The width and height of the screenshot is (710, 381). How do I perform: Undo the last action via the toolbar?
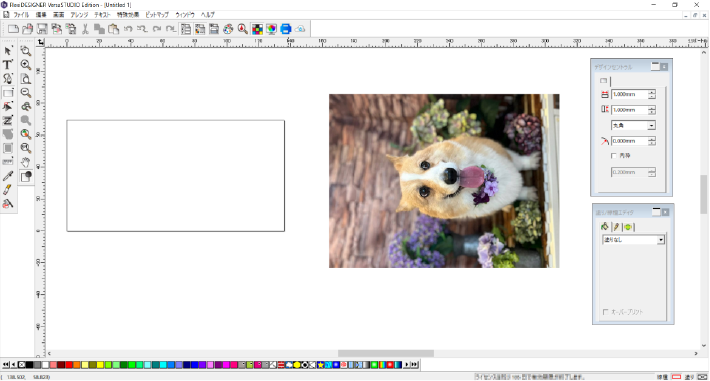(x=128, y=29)
